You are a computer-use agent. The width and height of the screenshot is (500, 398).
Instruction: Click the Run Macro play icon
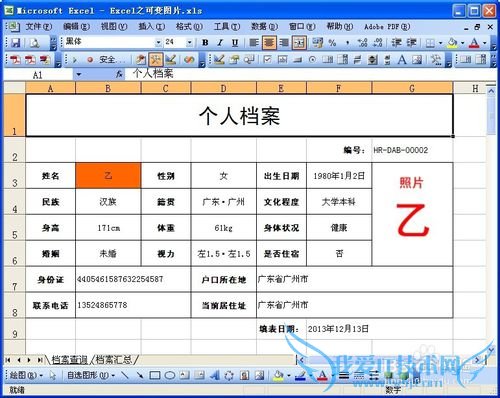click(x=75, y=60)
